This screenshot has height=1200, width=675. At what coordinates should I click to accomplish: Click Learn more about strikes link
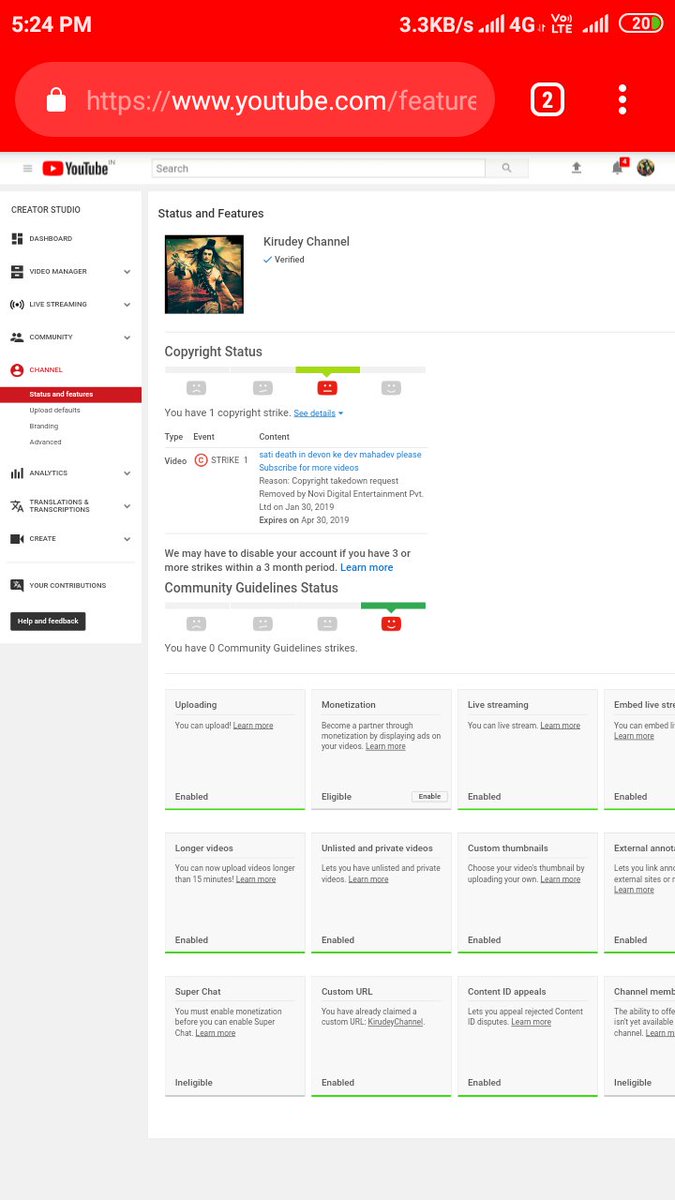coord(367,567)
